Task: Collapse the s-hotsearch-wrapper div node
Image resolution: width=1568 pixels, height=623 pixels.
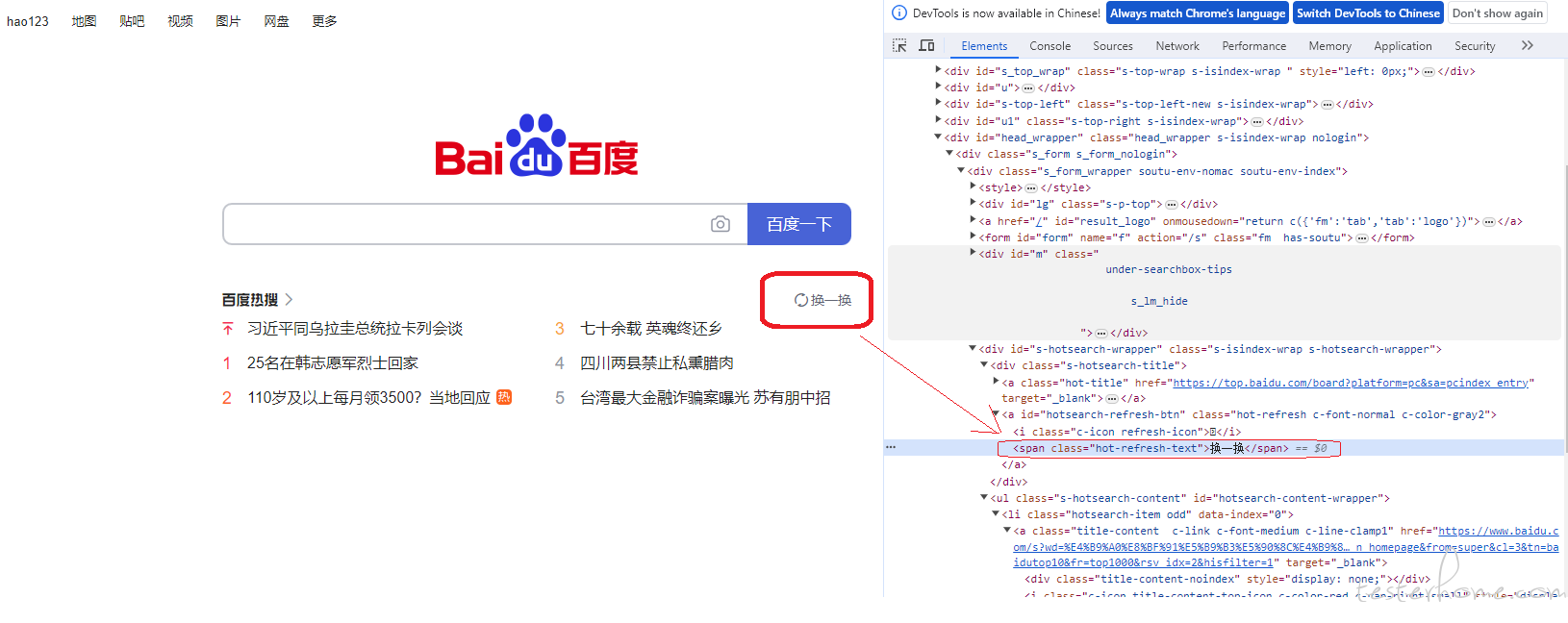Action: click(x=973, y=349)
